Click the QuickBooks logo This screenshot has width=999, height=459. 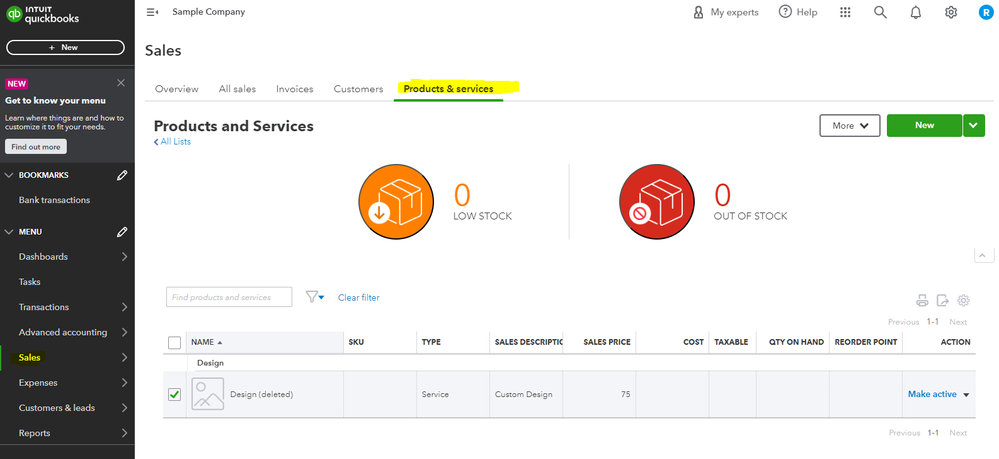point(42,15)
